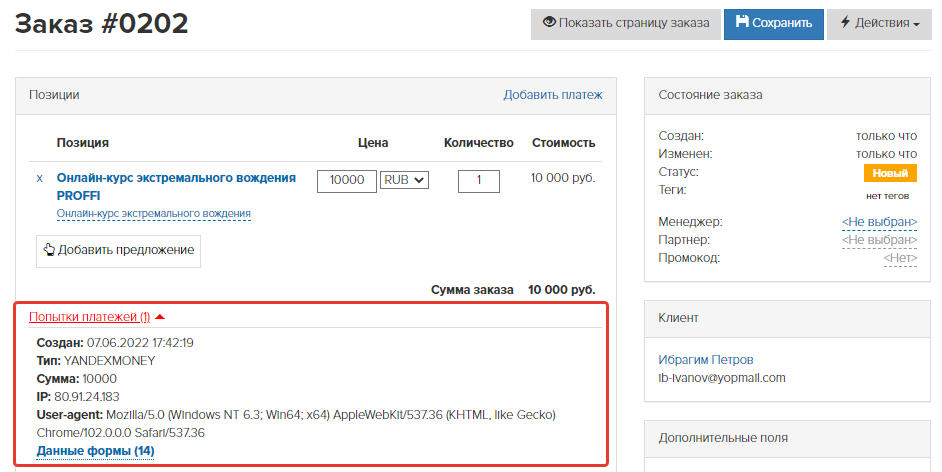The width and height of the screenshot is (942, 472).
Task: Click the Стоимость column header
Action: click(x=564, y=143)
